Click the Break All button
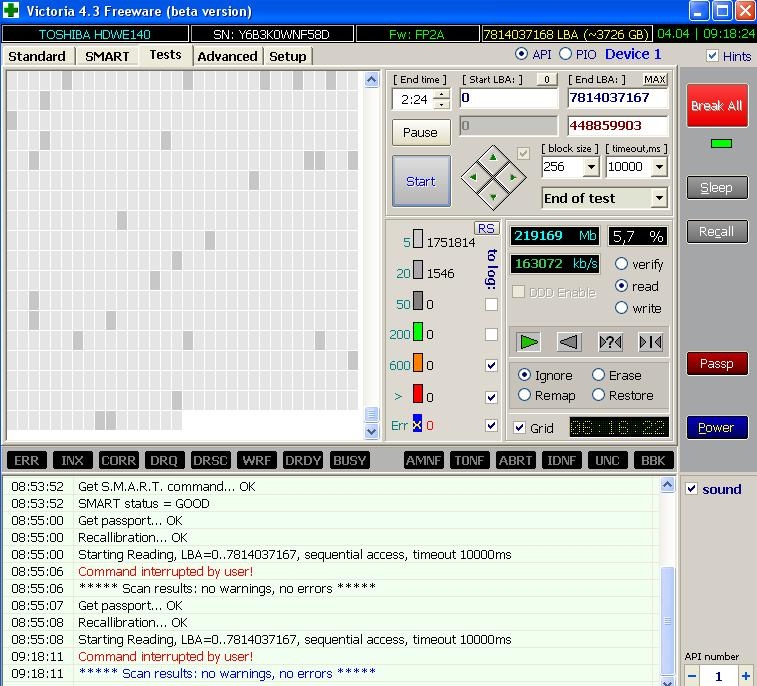Image resolution: width=757 pixels, height=686 pixels. 716,105
